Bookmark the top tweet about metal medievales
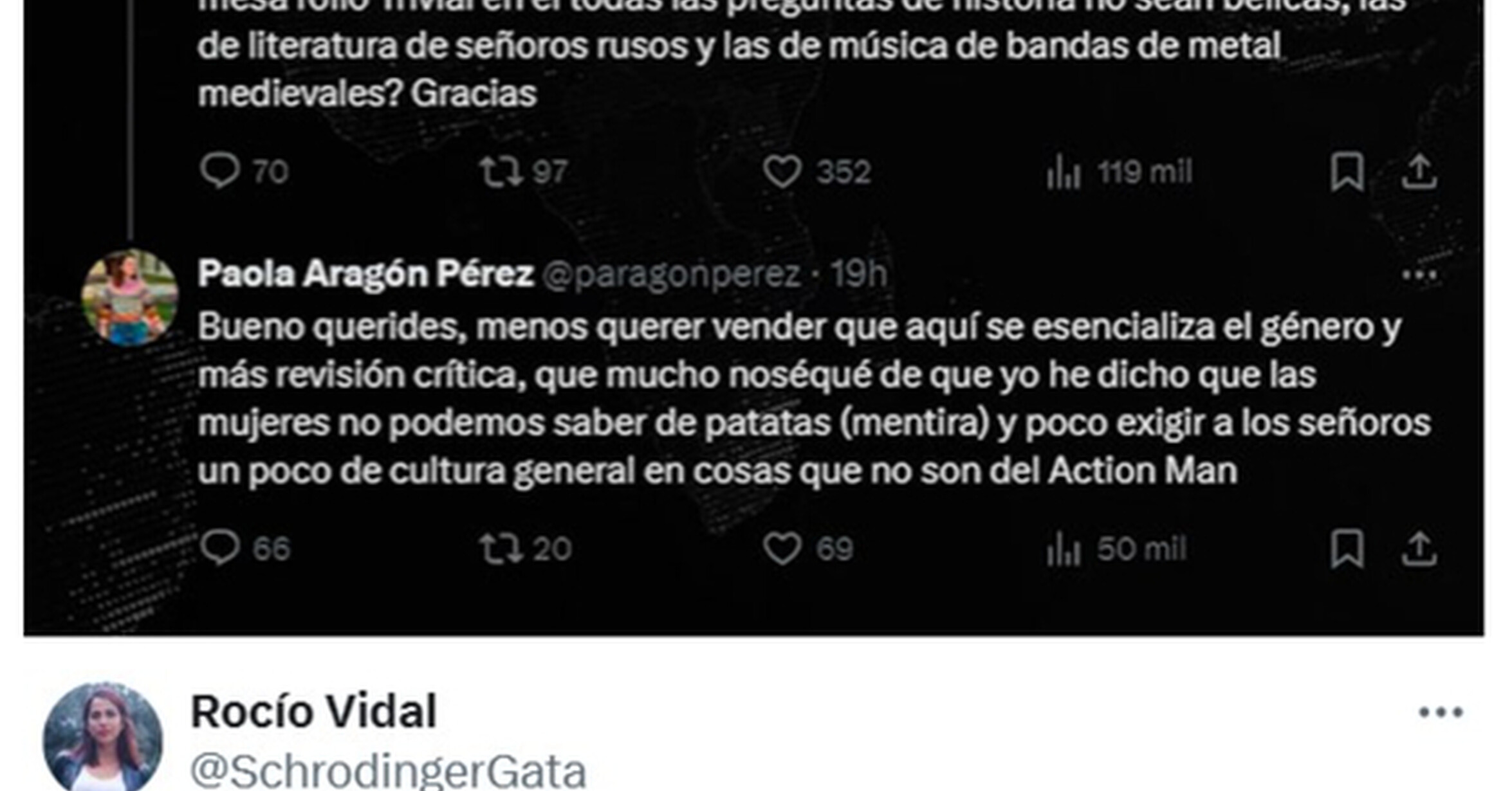The image size is (1512, 791). tap(1347, 172)
